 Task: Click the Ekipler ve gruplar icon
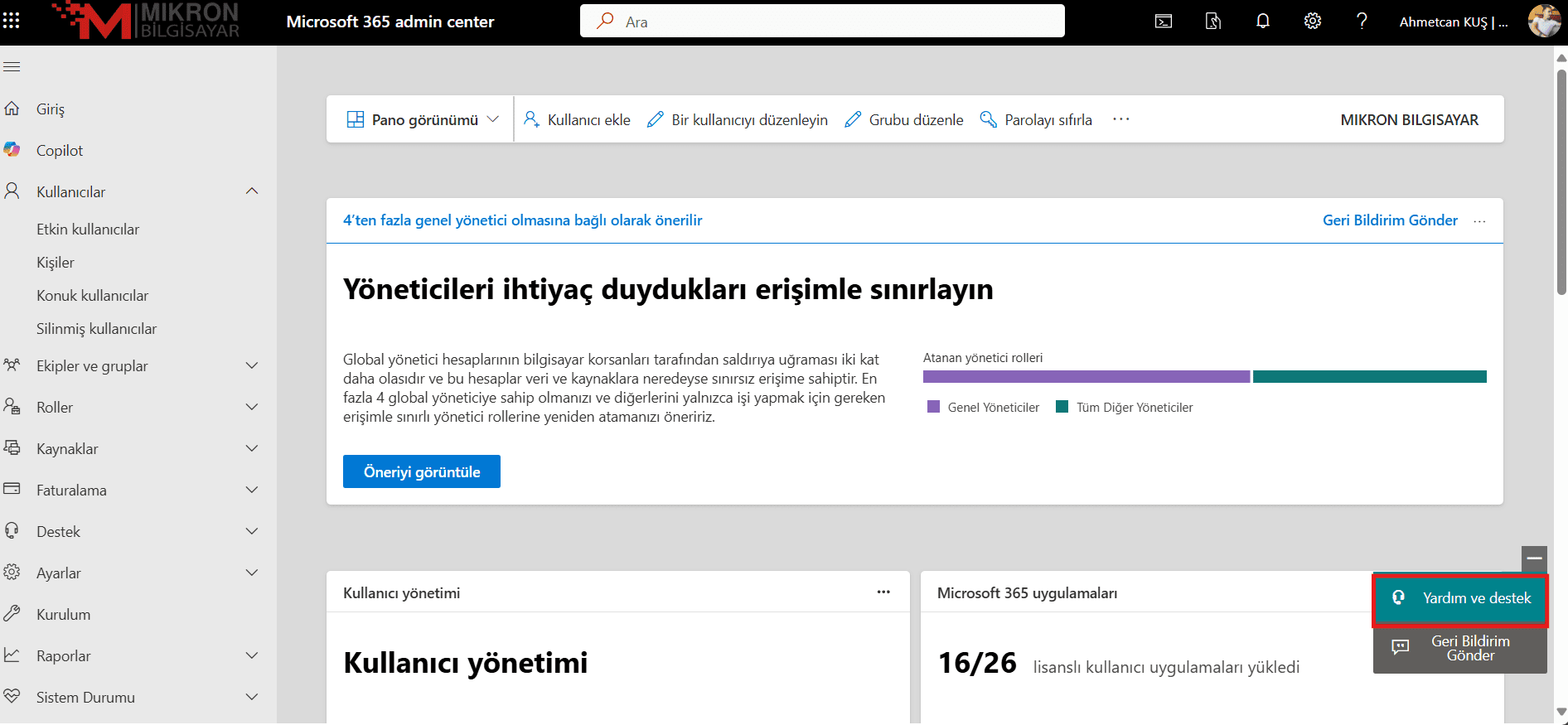pyautogui.click(x=12, y=365)
